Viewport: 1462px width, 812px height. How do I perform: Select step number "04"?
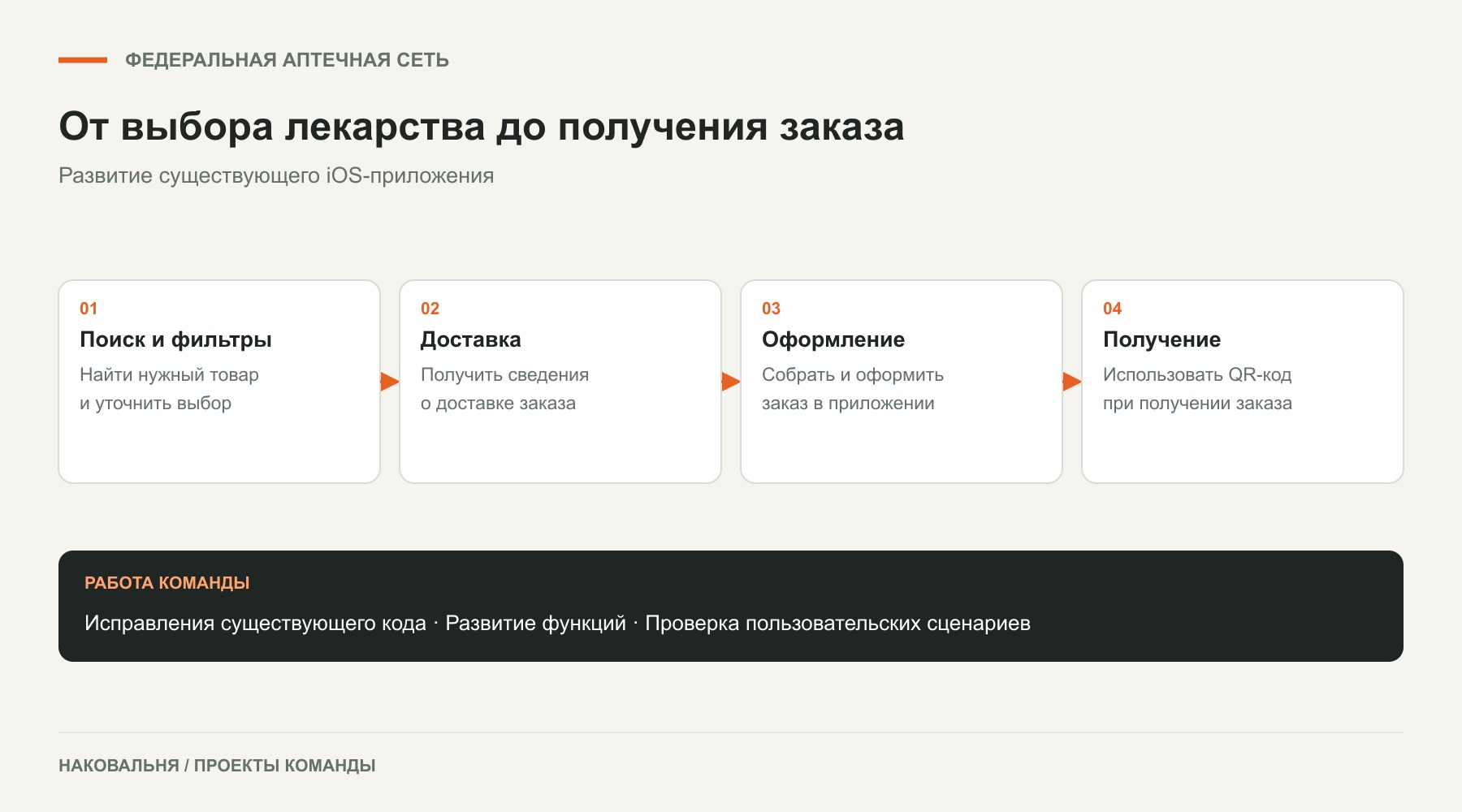click(x=1112, y=309)
